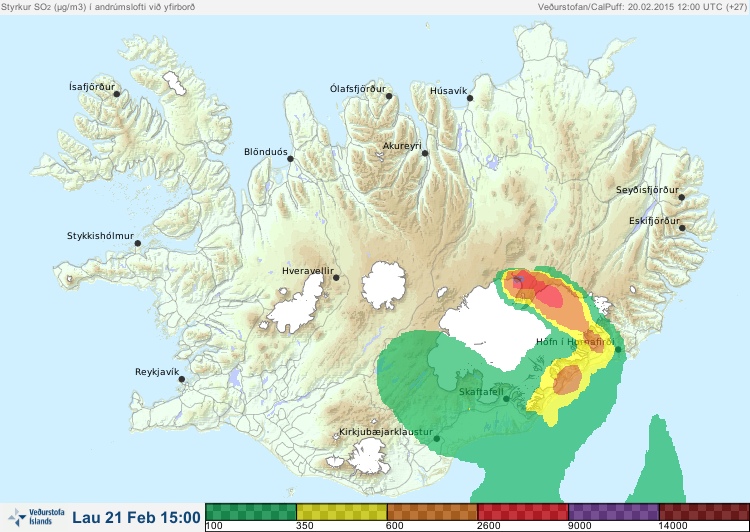Click the Ísafjörður marker dot
This screenshot has width=750, height=532.
point(116,94)
